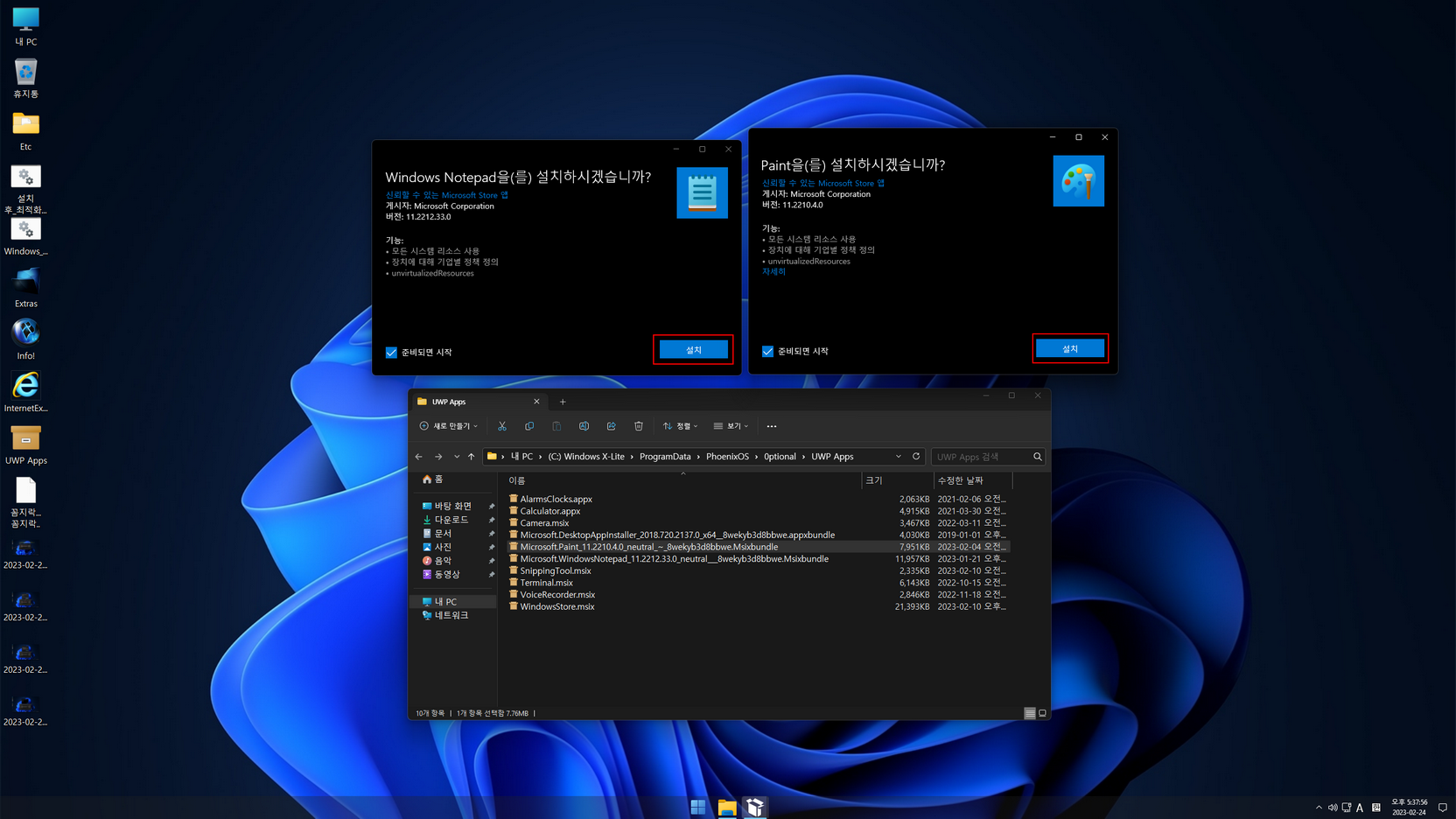This screenshot has width=1456, height=819.
Task: Open the notification center icon
Action: click(1443, 808)
